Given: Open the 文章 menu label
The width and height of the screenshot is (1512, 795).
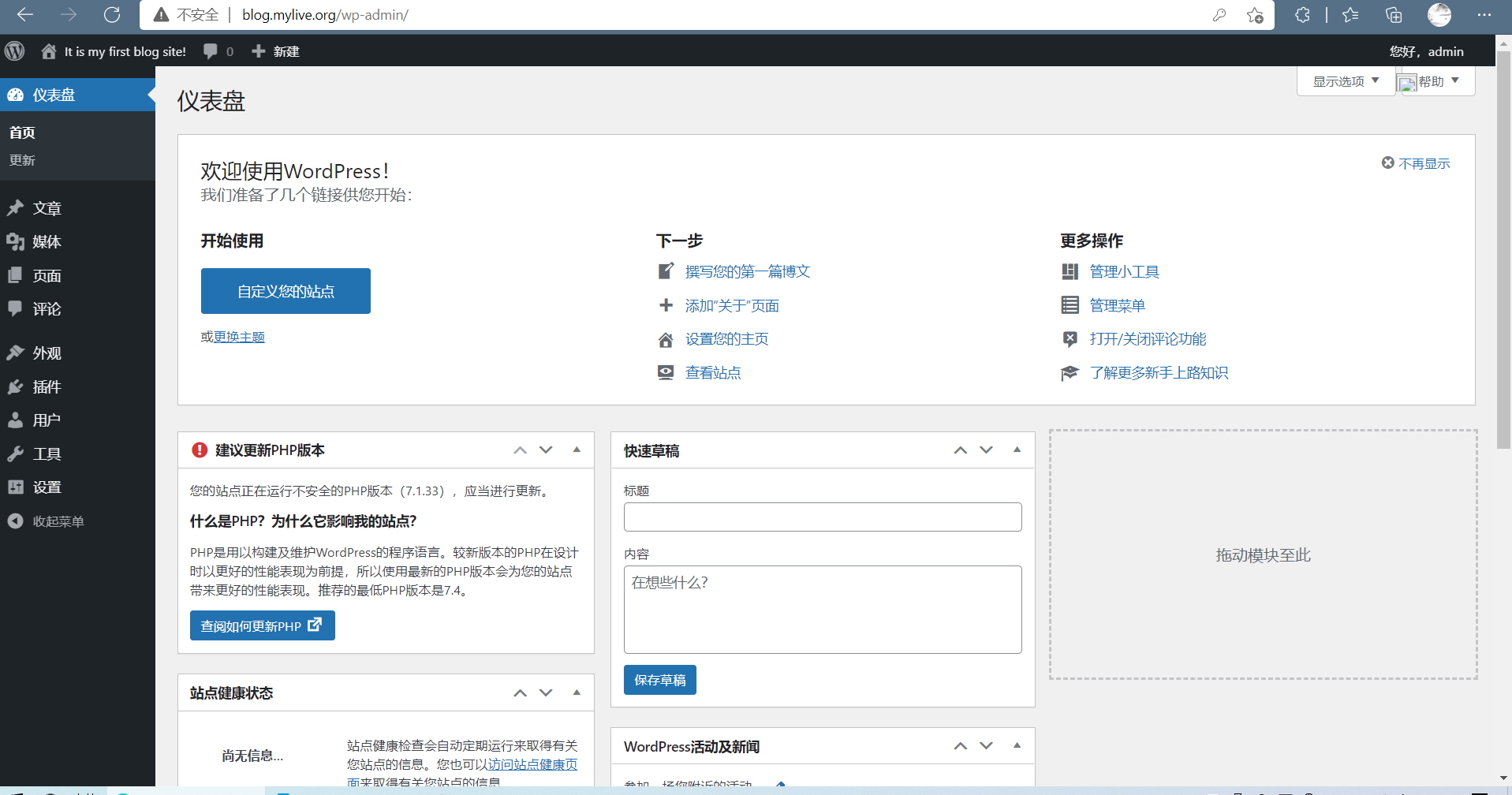Looking at the screenshot, I should click(47, 208).
